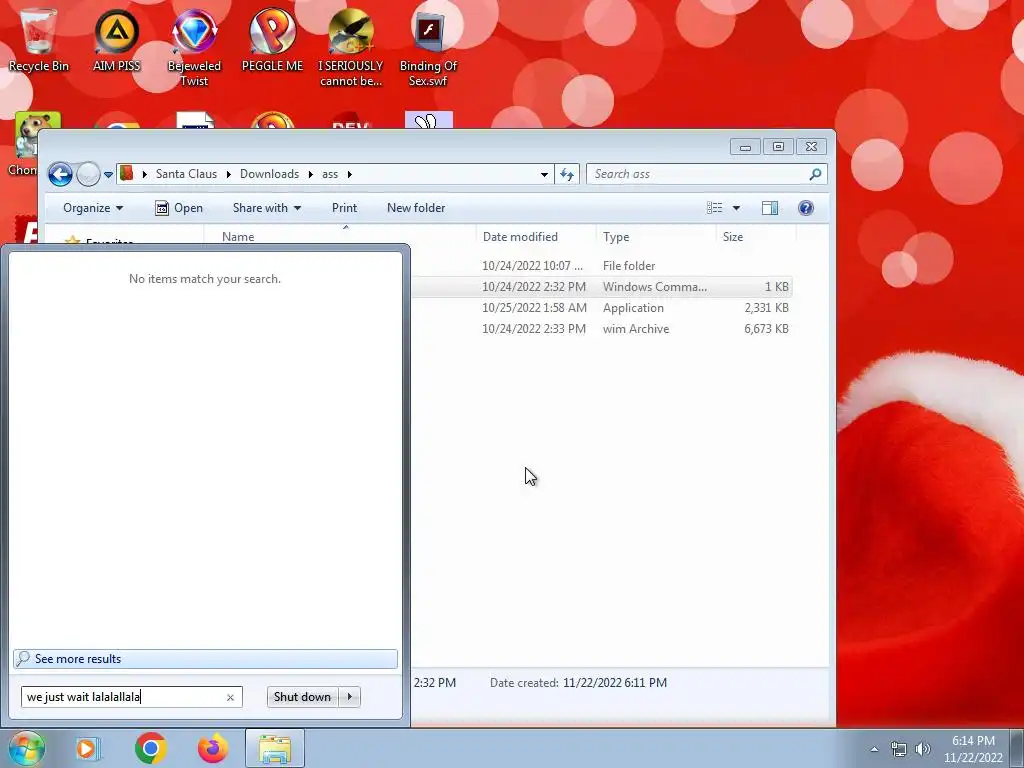Show hidden system tray icons
1024x768 pixels.
(x=874, y=749)
